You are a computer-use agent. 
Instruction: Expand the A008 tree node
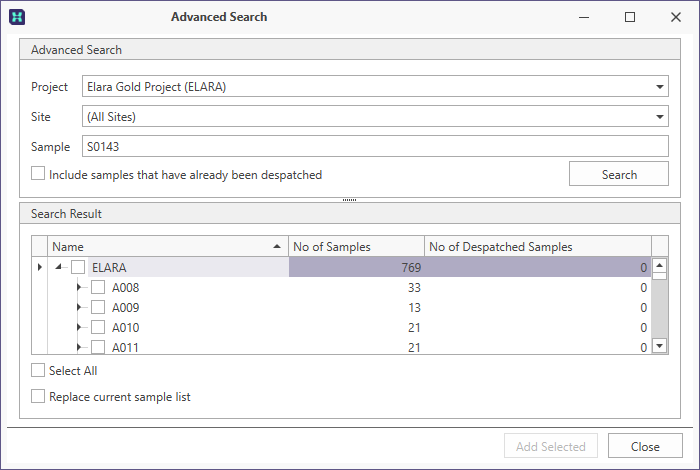tap(79, 287)
